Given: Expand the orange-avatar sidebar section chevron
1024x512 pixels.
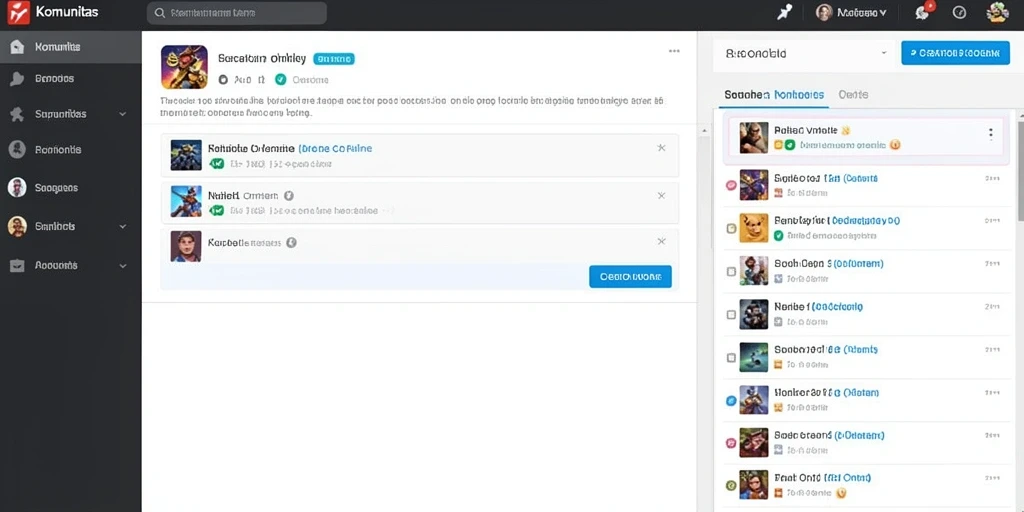Looking at the screenshot, I should tap(123, 227).
